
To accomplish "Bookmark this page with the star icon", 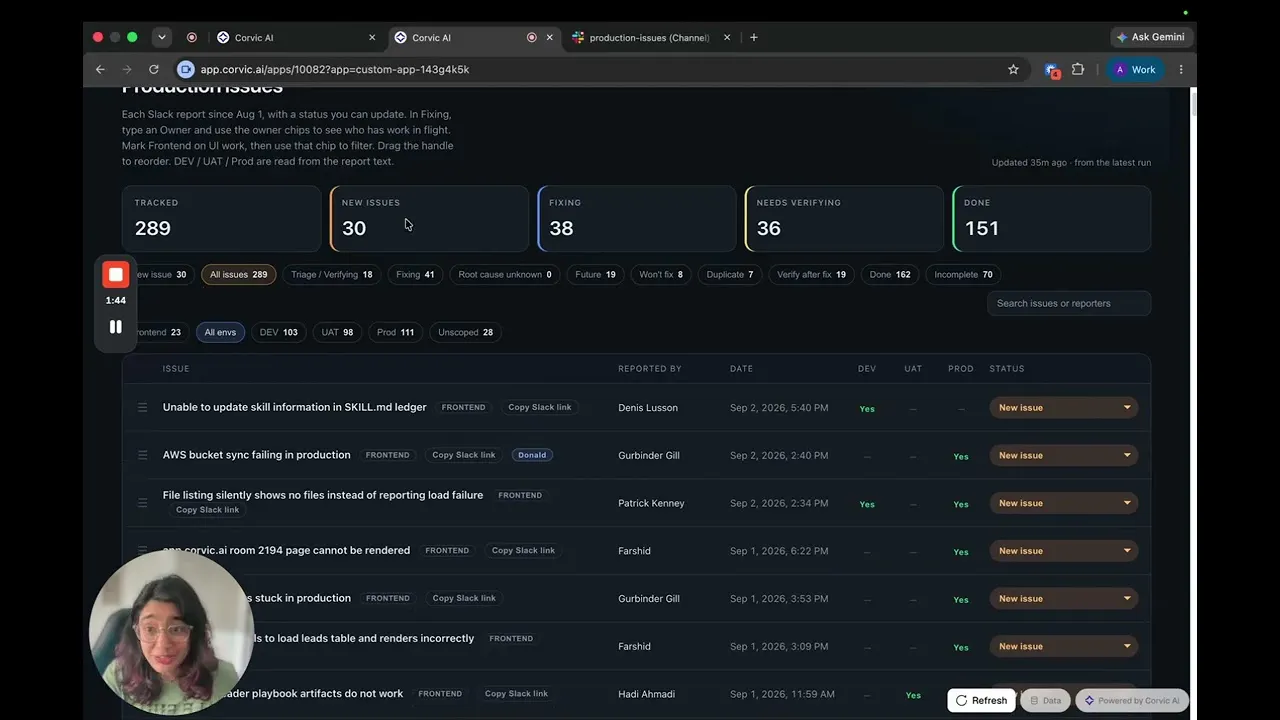I will point(1013,69).
